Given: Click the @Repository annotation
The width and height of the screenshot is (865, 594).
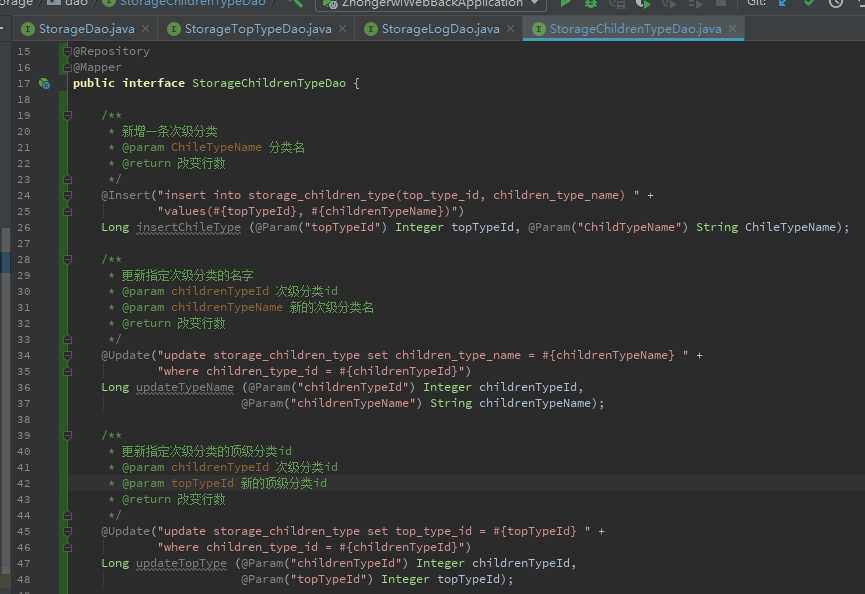Looking at the screenshot, I should (x=111, y=51).
